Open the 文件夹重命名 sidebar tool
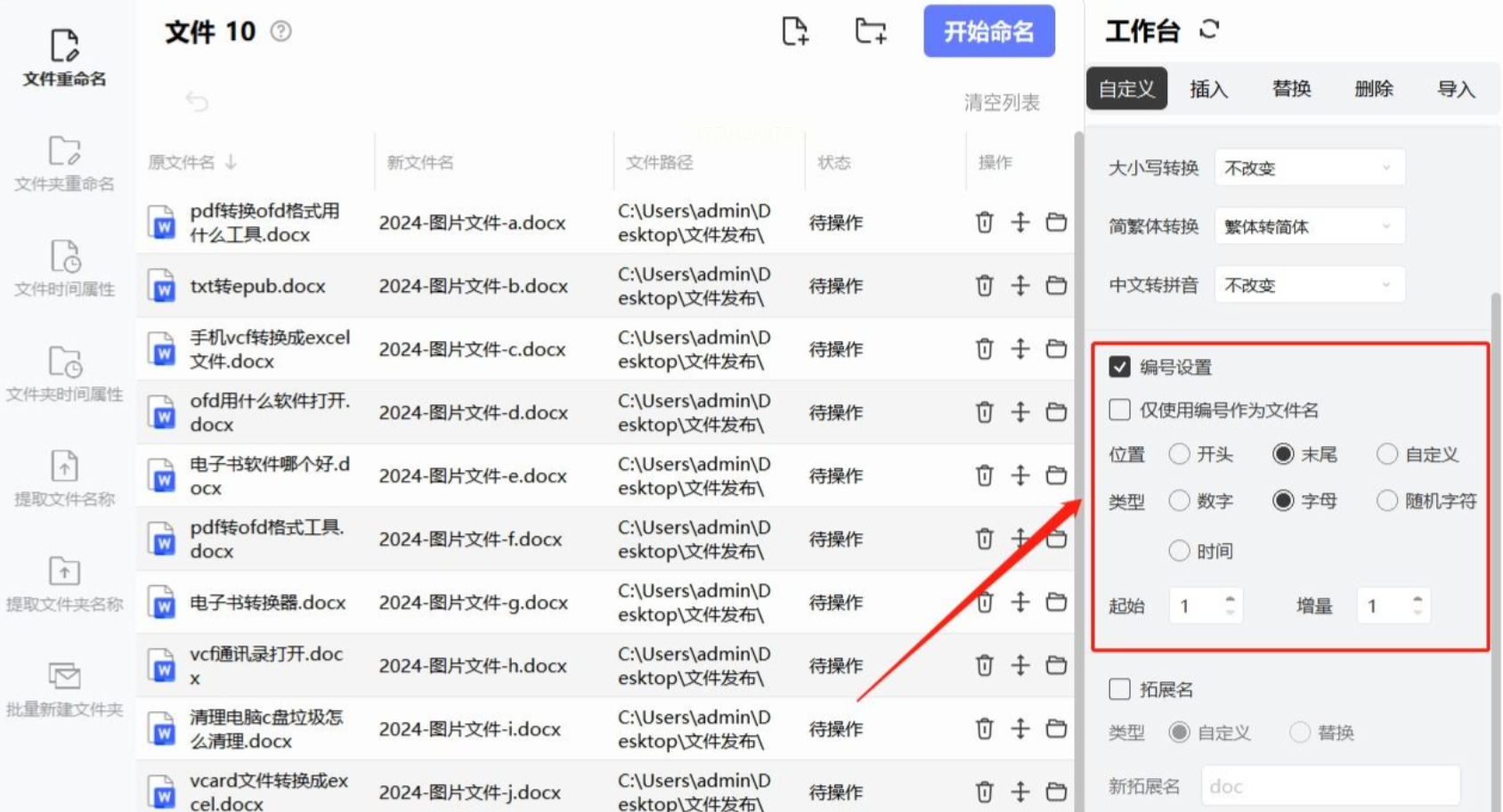The image size is (1503, 812). click(x=64, y=164)
